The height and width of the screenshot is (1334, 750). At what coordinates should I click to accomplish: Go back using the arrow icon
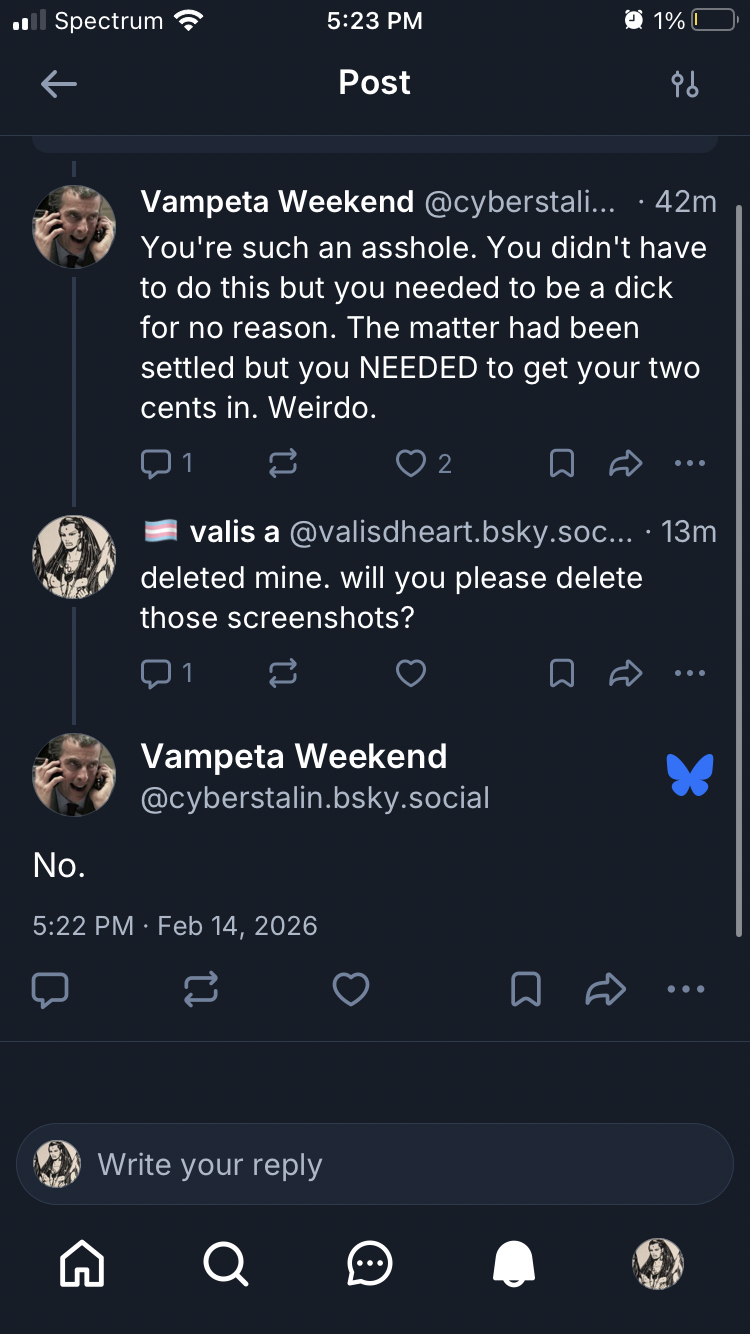[59, 84]
